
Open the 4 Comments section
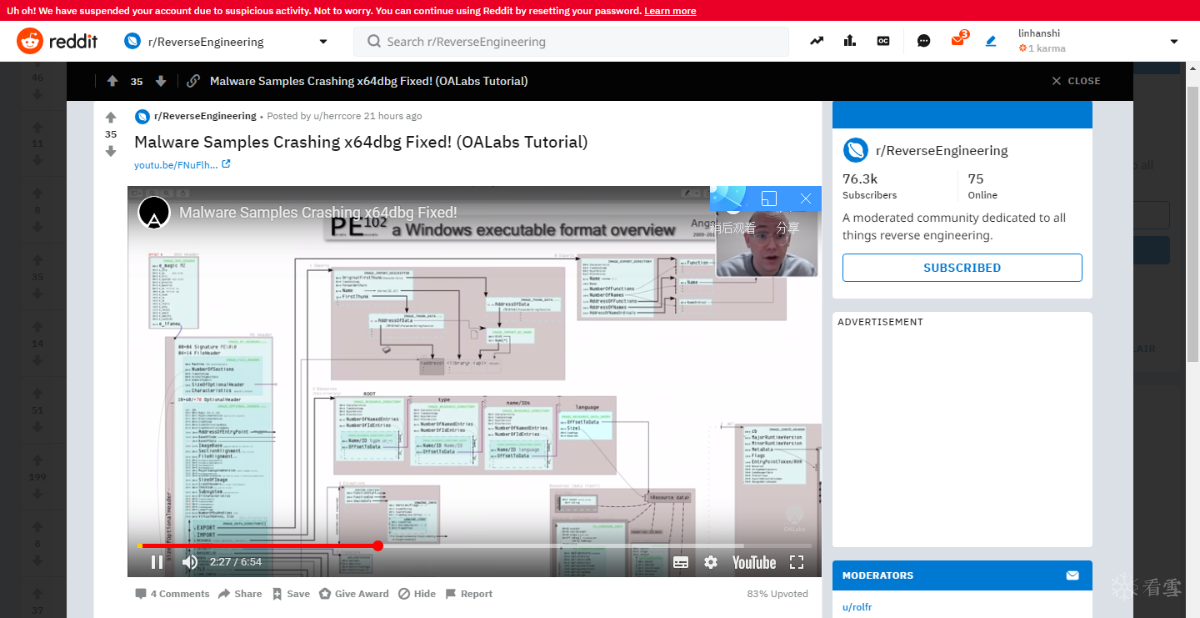(172, 594)
